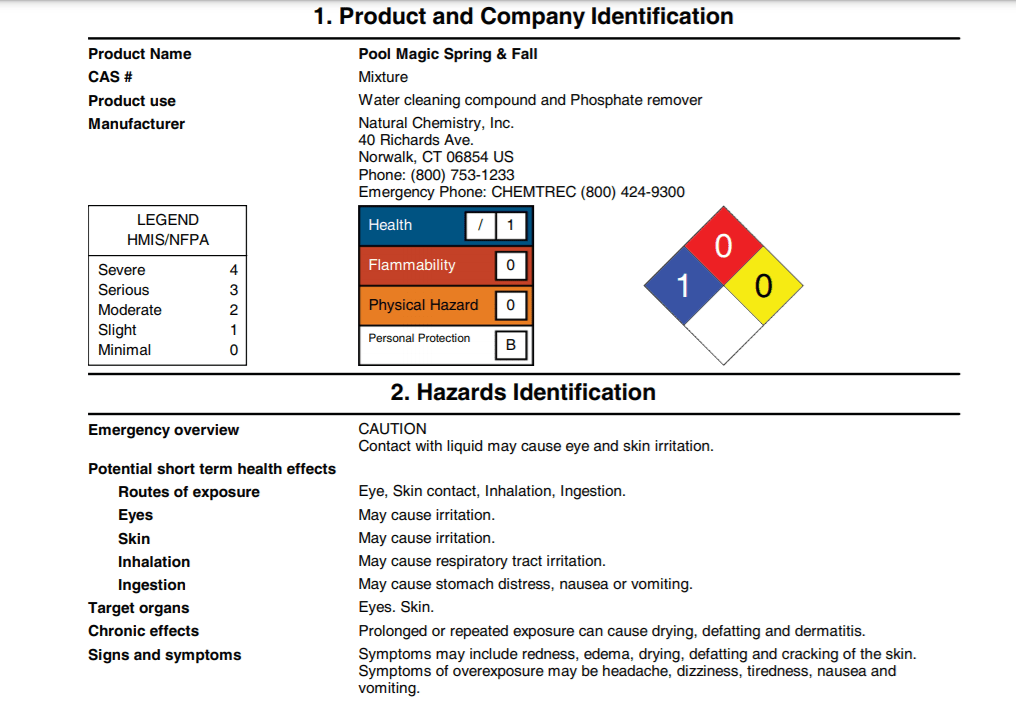The height and width of the screenshot is (701, 1016).
Task: Select the bold 'Inhalation' label
Action: click(154, 562)
